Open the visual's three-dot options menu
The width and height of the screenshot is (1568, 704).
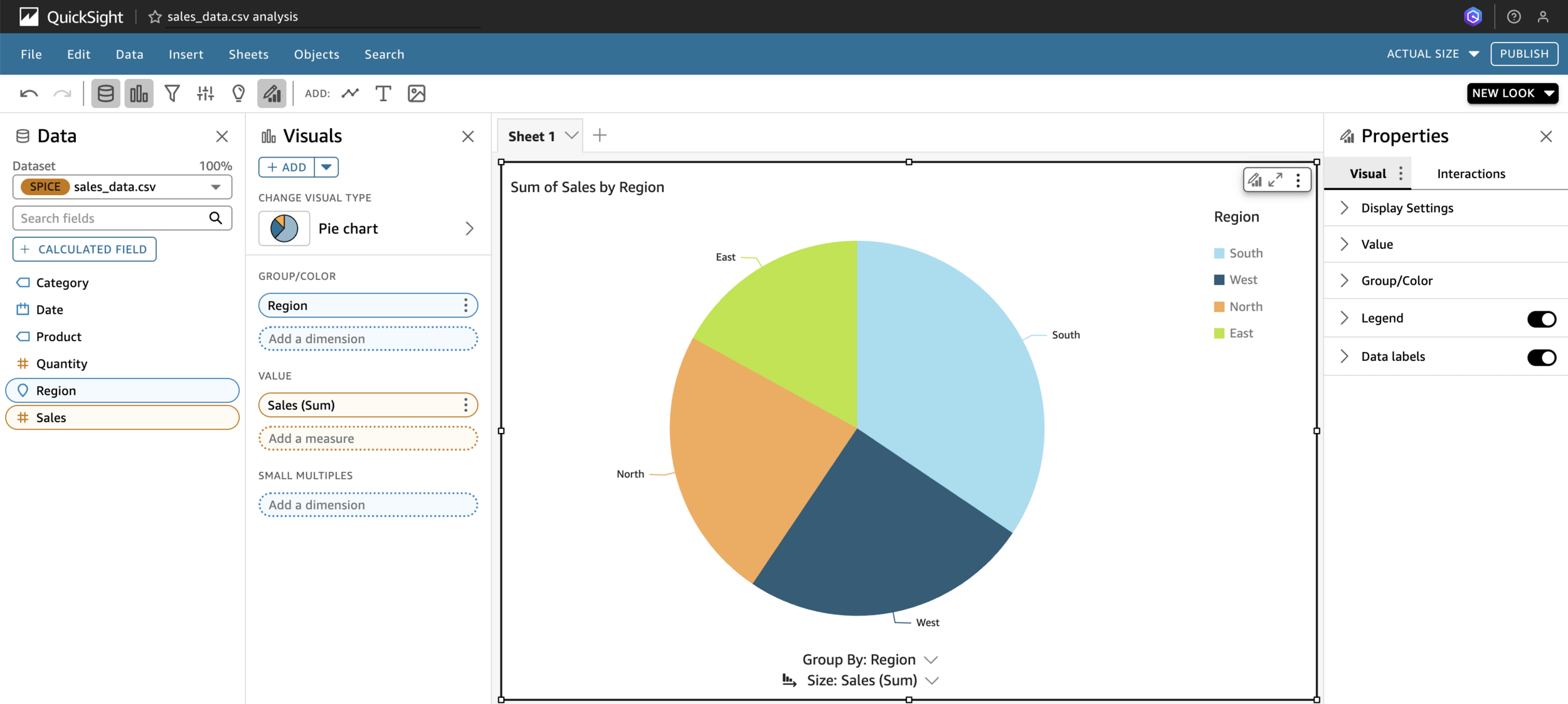pyautogui.click(x=1298, y=180)
